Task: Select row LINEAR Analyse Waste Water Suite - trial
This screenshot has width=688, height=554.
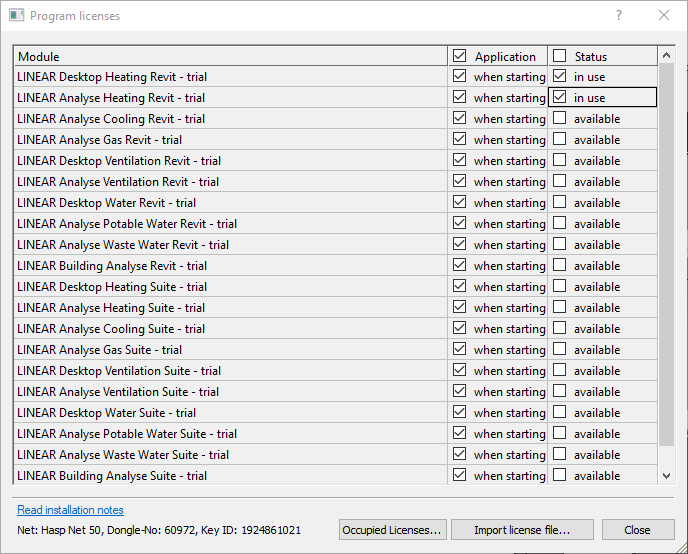Action: [x=336, y=455]
